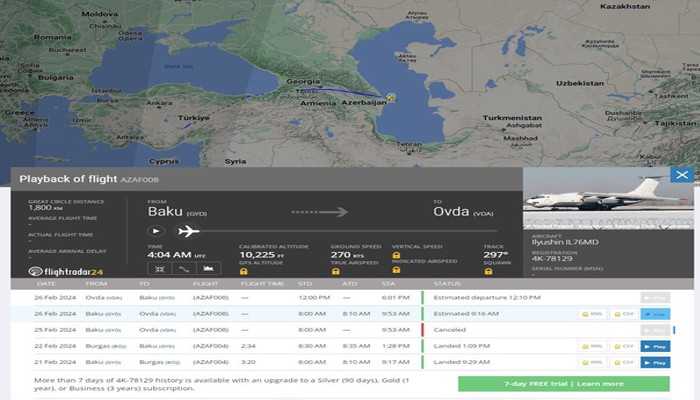Image resolution: width=700 pixels, height=400 pixels.
Task: Download CSV for 26 Feb Baku–Ovda flight
Action: pyautogui.click(x=624, y=313)
